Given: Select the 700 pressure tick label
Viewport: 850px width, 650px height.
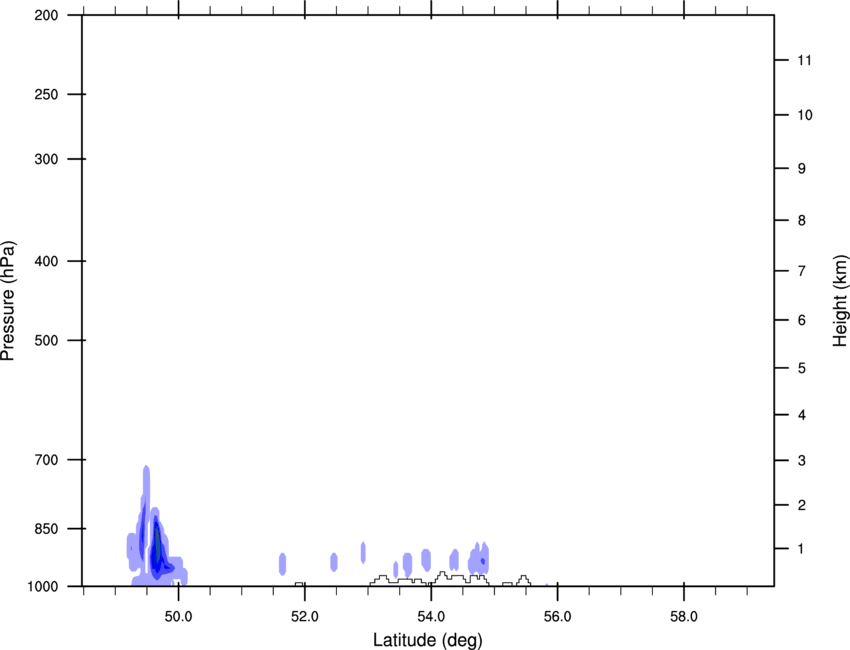Looking at the screenshot, I should pyautogui.click(x=46, y=460).
